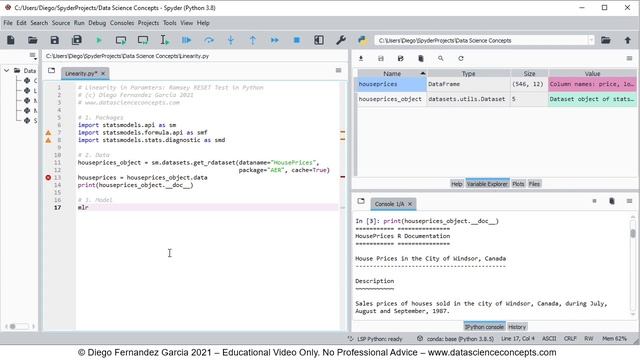Toggle breakpoint on line 13

pyautogui.click(x=48, y=178)
